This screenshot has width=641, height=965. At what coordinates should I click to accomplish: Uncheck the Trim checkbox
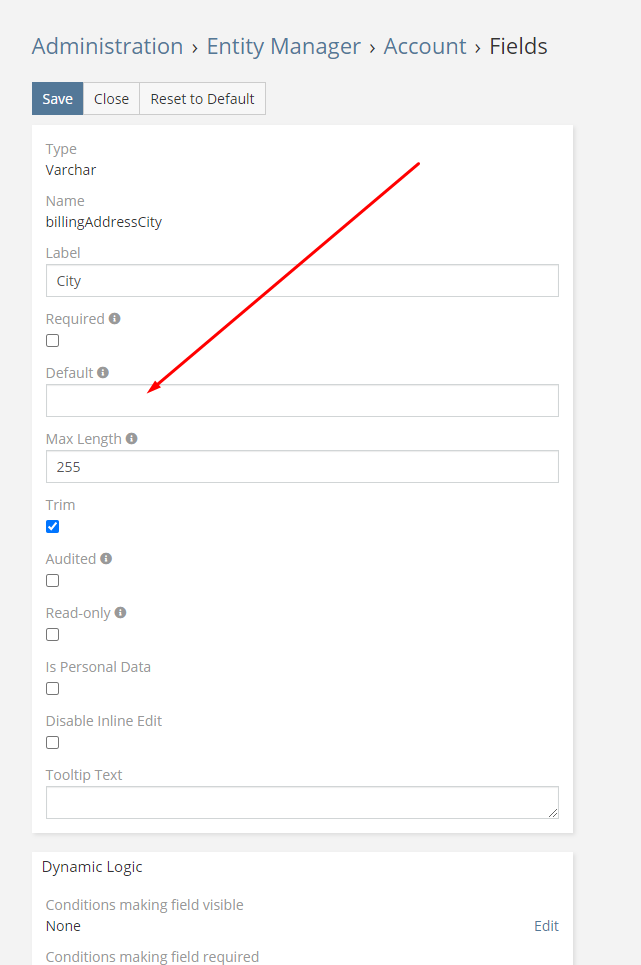coord(53,527)
